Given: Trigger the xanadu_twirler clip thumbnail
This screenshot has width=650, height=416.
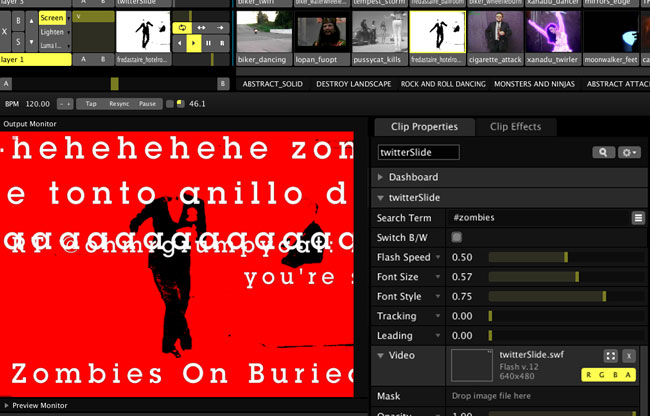Looking at the screenshot, I should point(553,31).
